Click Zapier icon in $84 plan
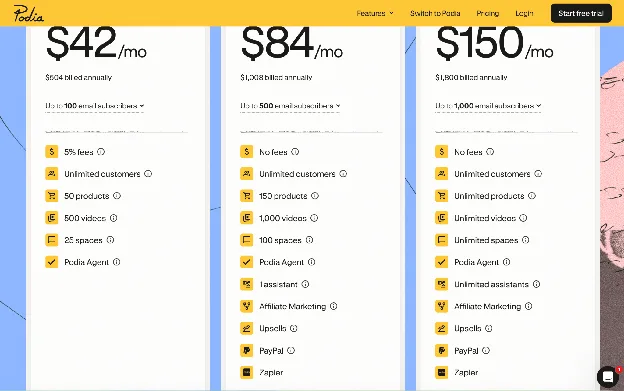The width and height of the screenshot is (624, 391). point(246,372)
